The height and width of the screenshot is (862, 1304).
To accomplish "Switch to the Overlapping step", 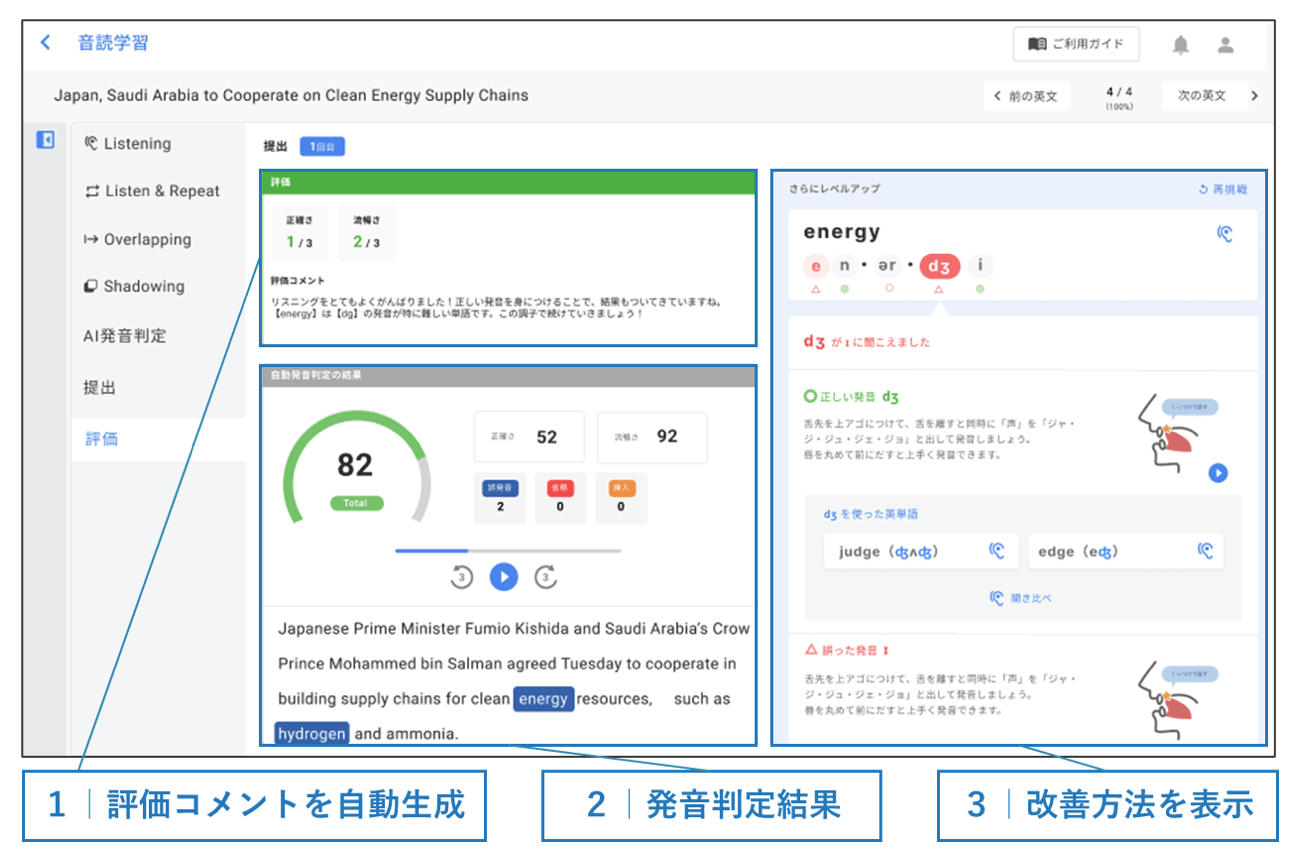I will (x=146, y=240).
